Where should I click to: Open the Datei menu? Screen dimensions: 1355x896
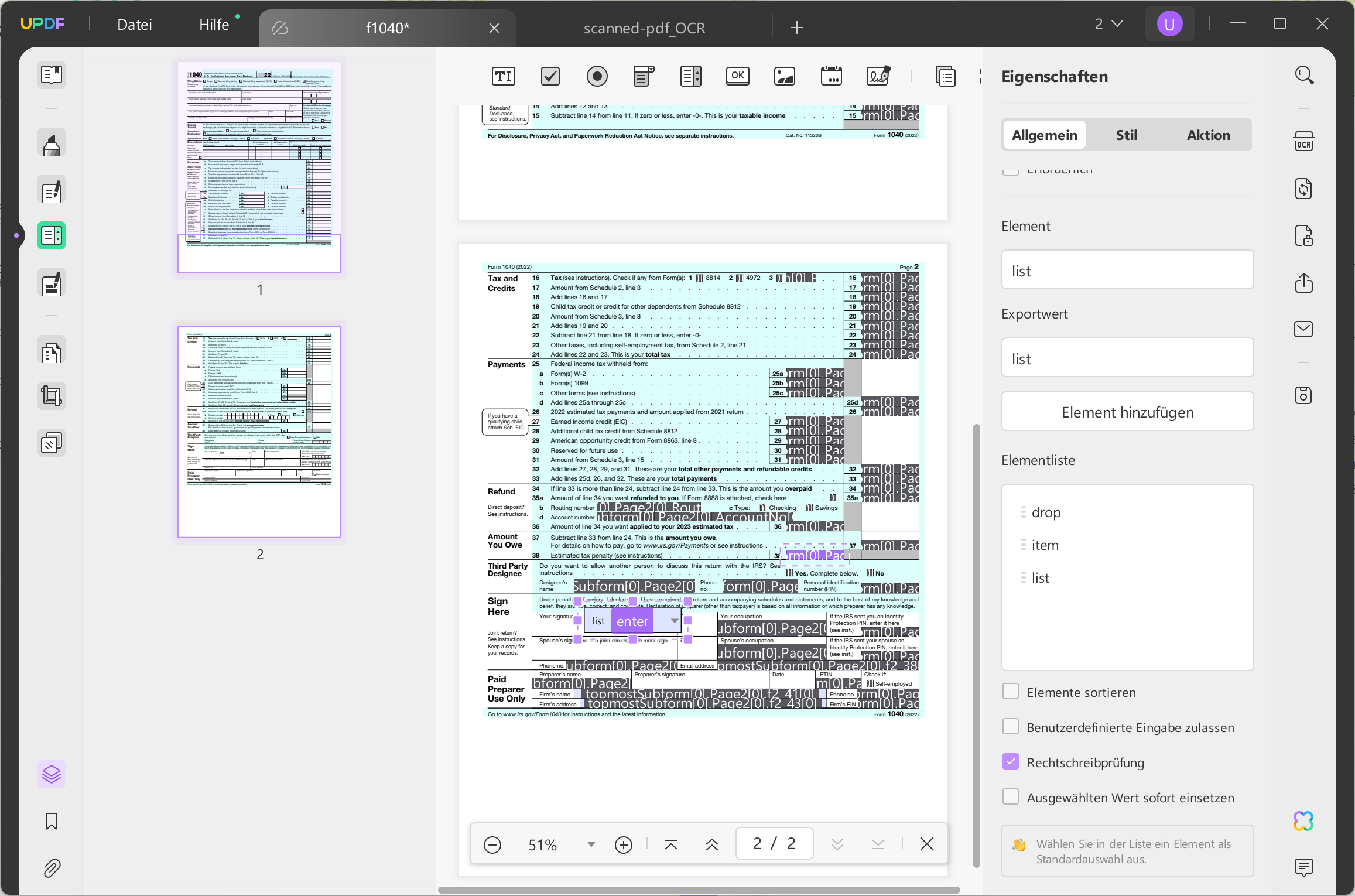coord(134,24)
